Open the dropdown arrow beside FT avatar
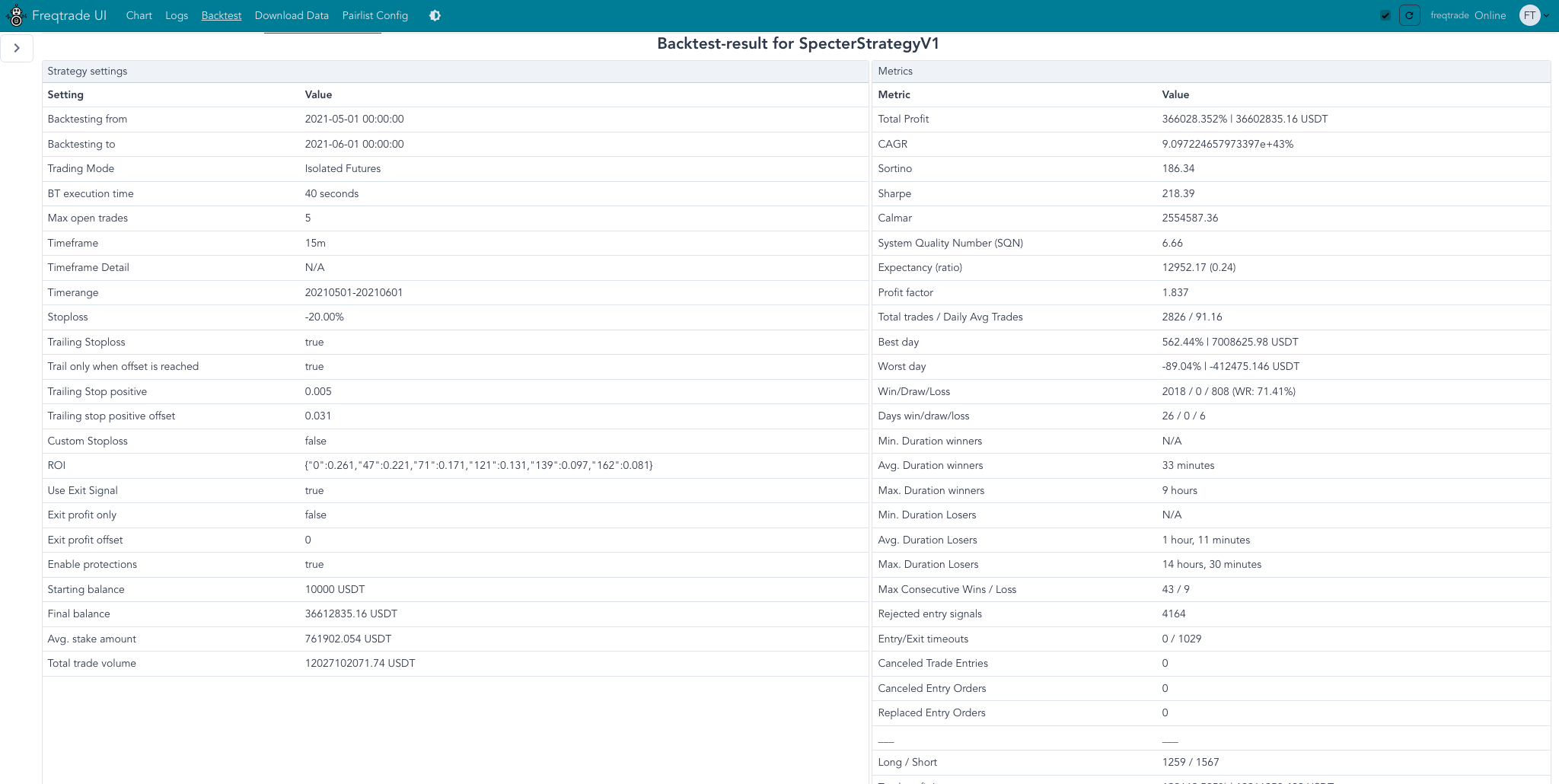The width and height of the screenshot is (1559, 784). coord(1546,16)
